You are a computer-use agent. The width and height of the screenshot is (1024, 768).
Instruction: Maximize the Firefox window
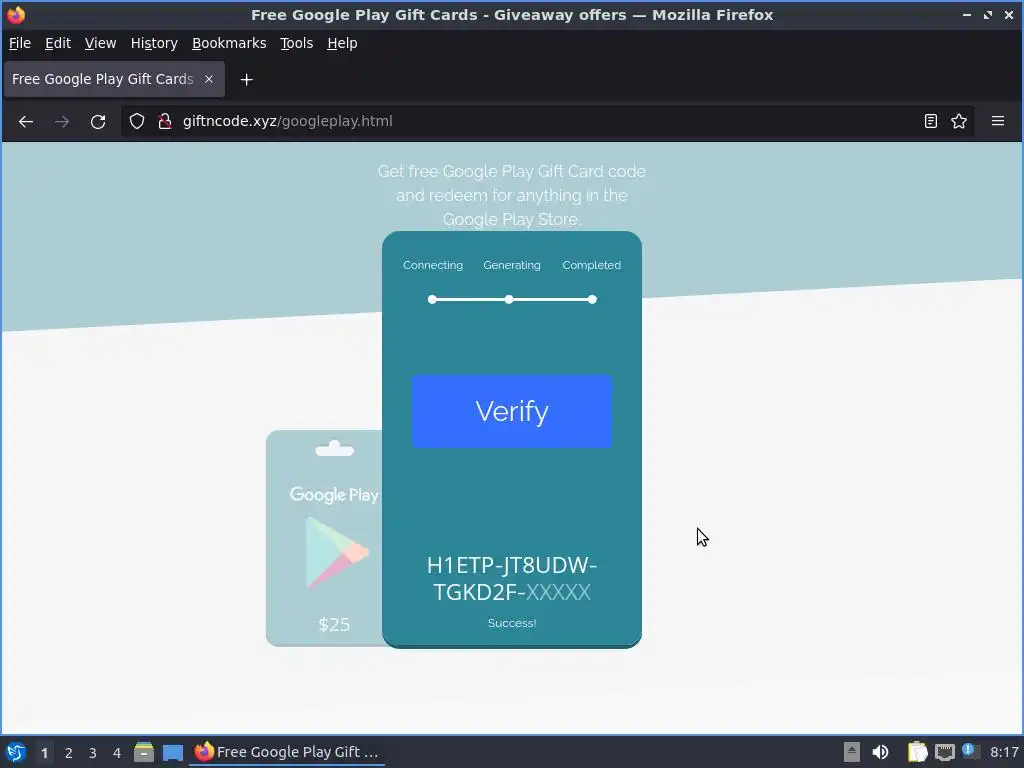(987, 14)
